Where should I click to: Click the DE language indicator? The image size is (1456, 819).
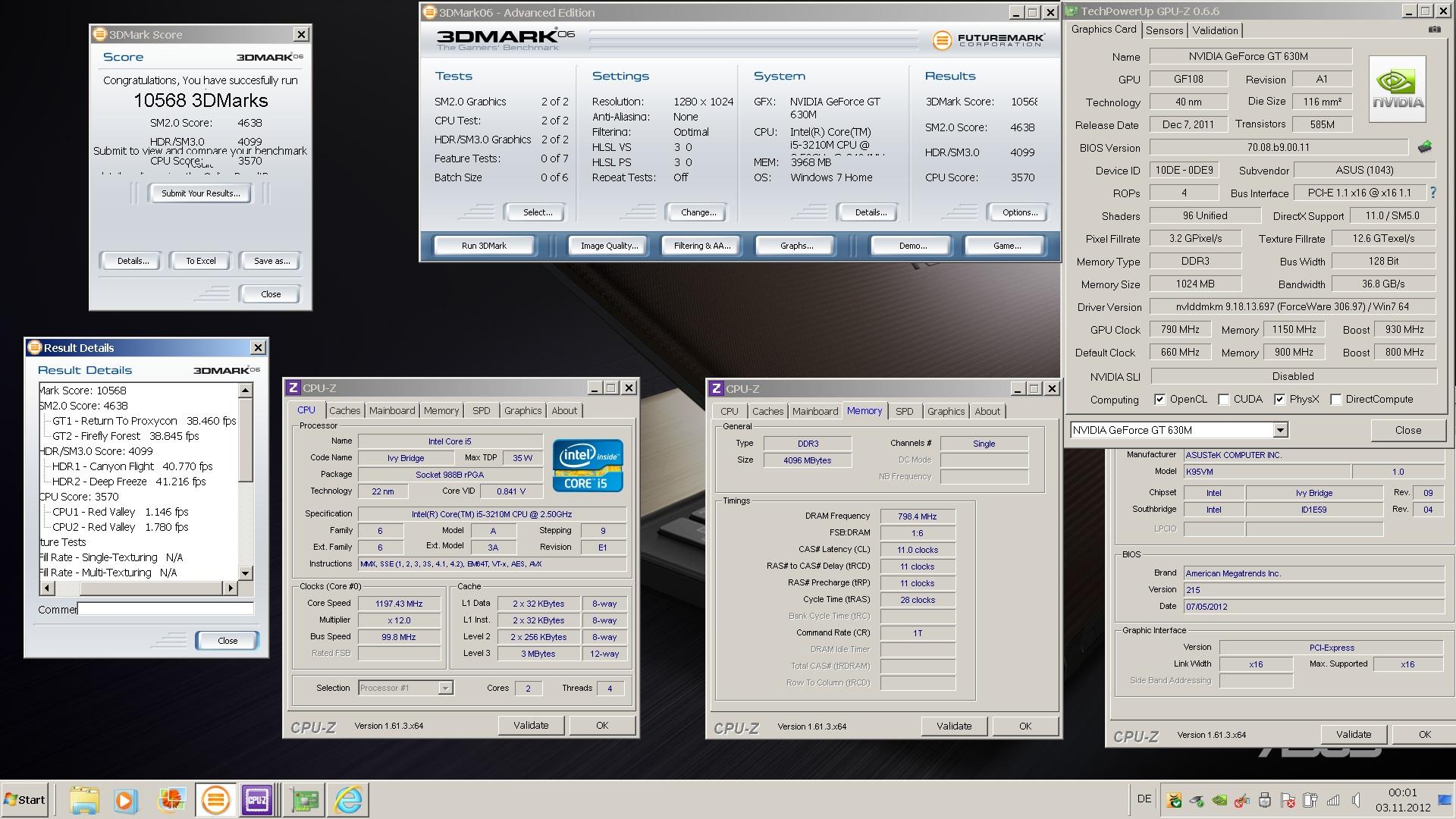click(1144, 799)
